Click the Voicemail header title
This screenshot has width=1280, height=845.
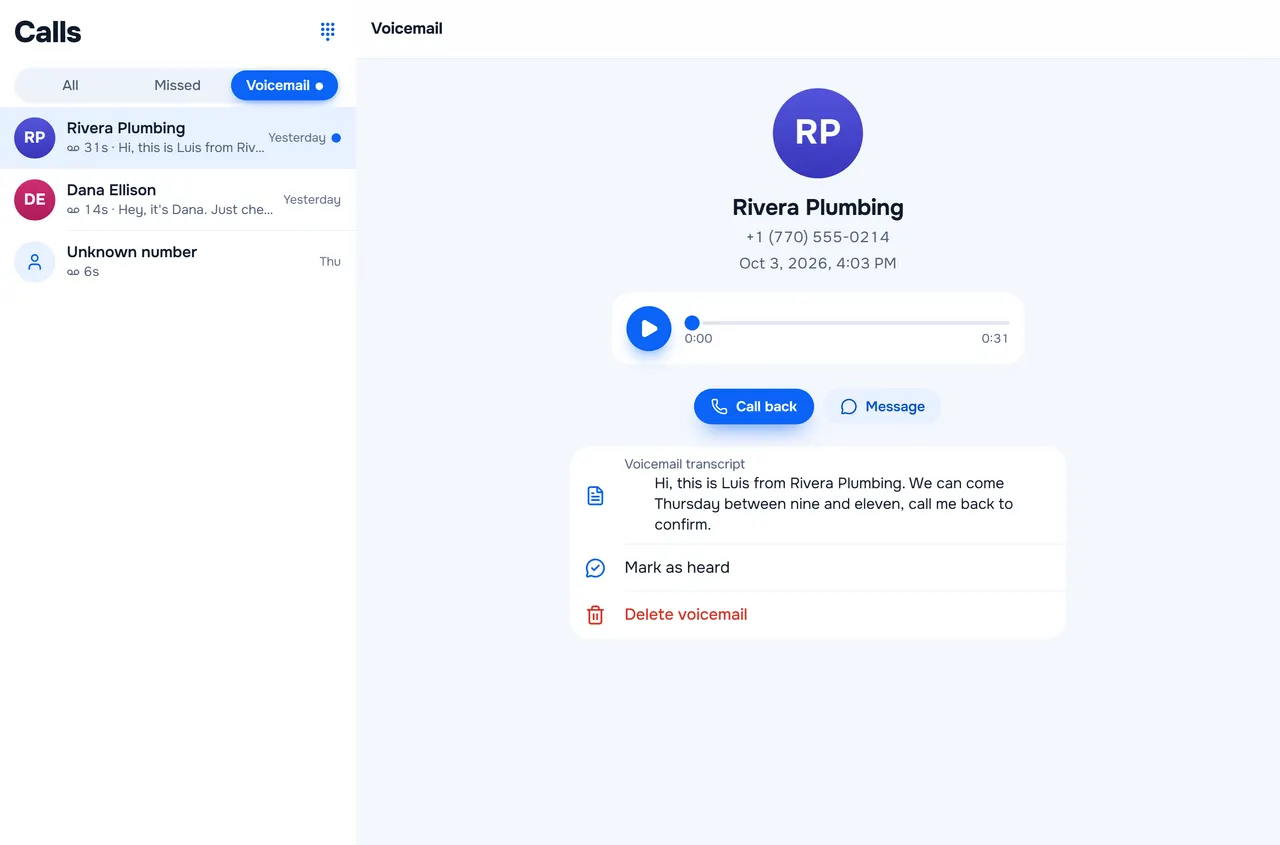[x=407, y=29]
